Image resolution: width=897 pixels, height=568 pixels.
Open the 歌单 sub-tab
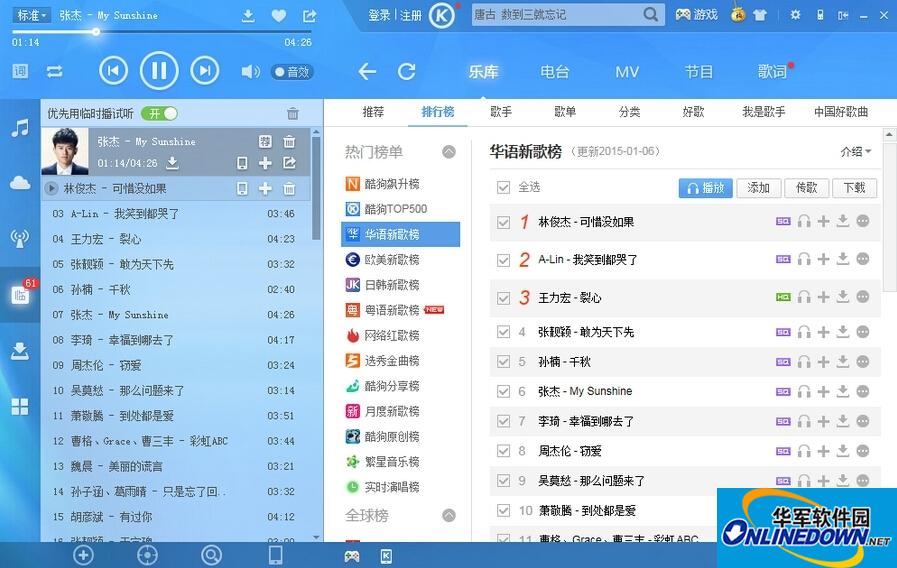tap(565, 112)
